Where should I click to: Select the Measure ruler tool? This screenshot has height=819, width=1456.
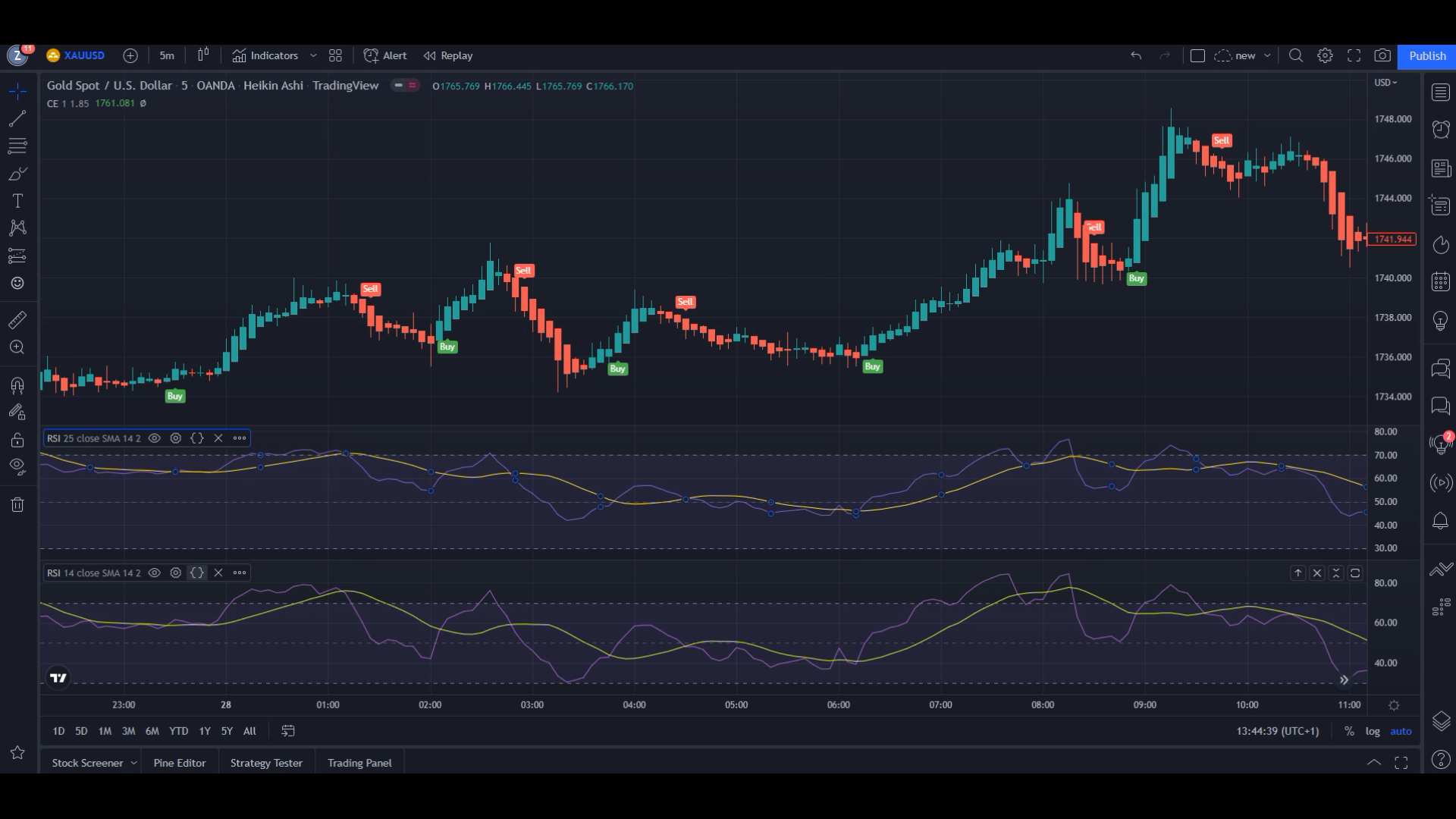tap(17, 319)
